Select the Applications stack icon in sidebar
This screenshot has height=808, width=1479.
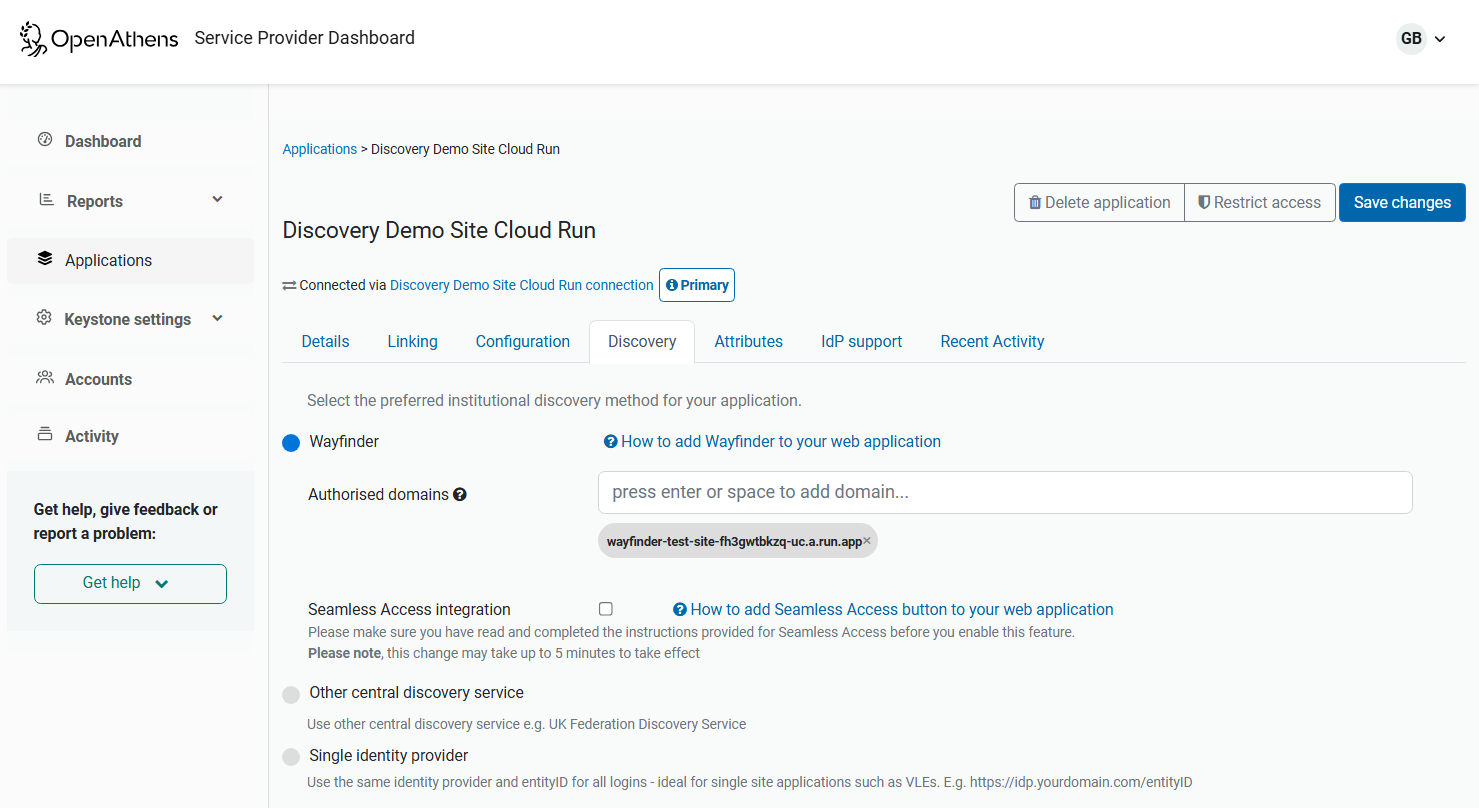pos(44,258)
